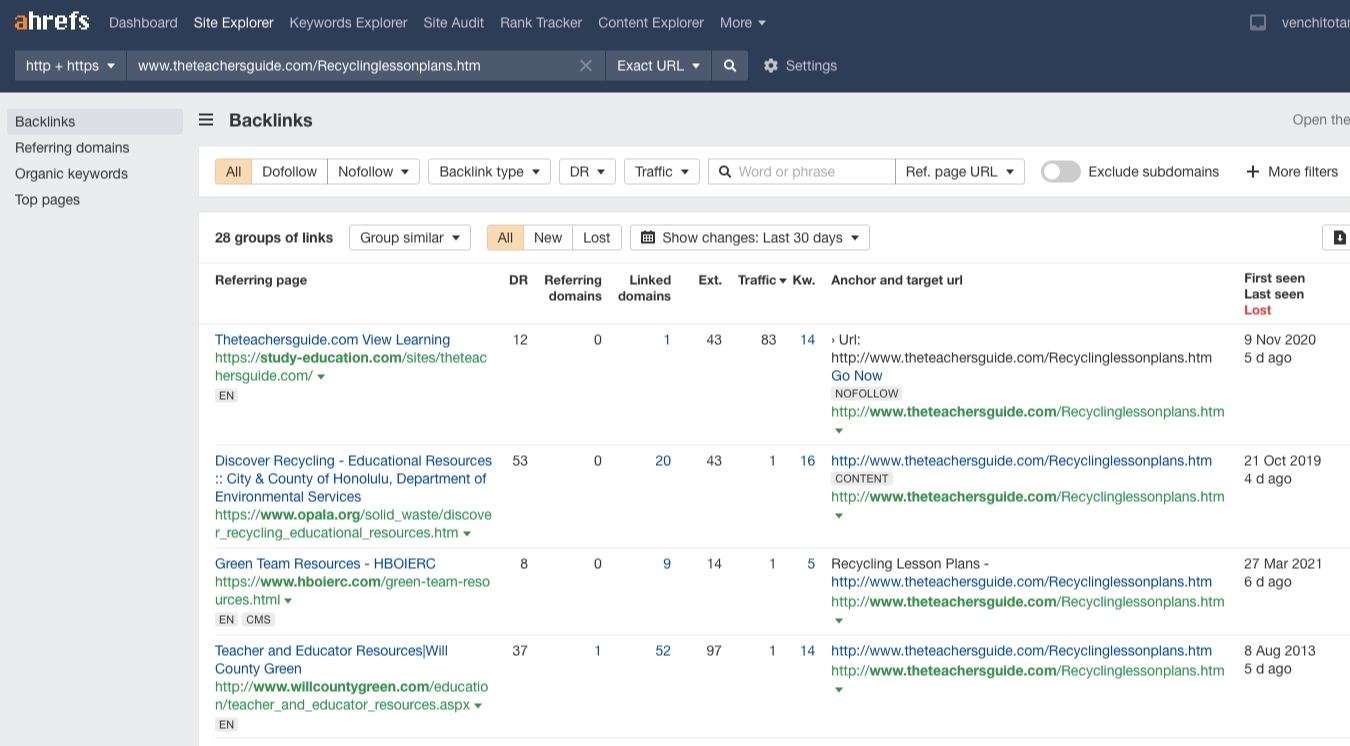Select Backlinks in the sidebar
Image resolution: width=1350 pixels, height=746 pixels.
coord(95,122)
